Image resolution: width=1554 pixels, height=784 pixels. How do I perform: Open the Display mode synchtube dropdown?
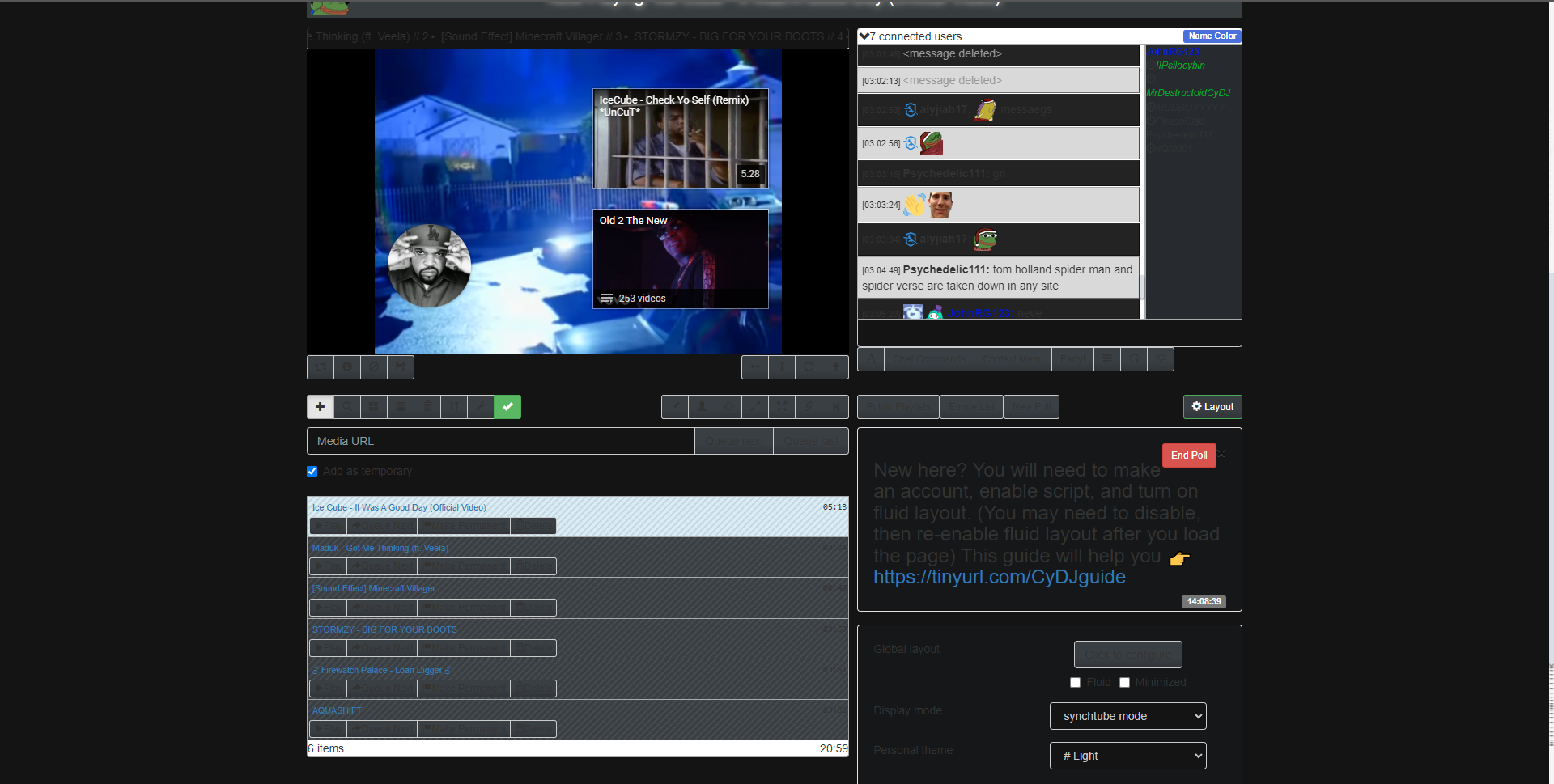pos(1127,716)
